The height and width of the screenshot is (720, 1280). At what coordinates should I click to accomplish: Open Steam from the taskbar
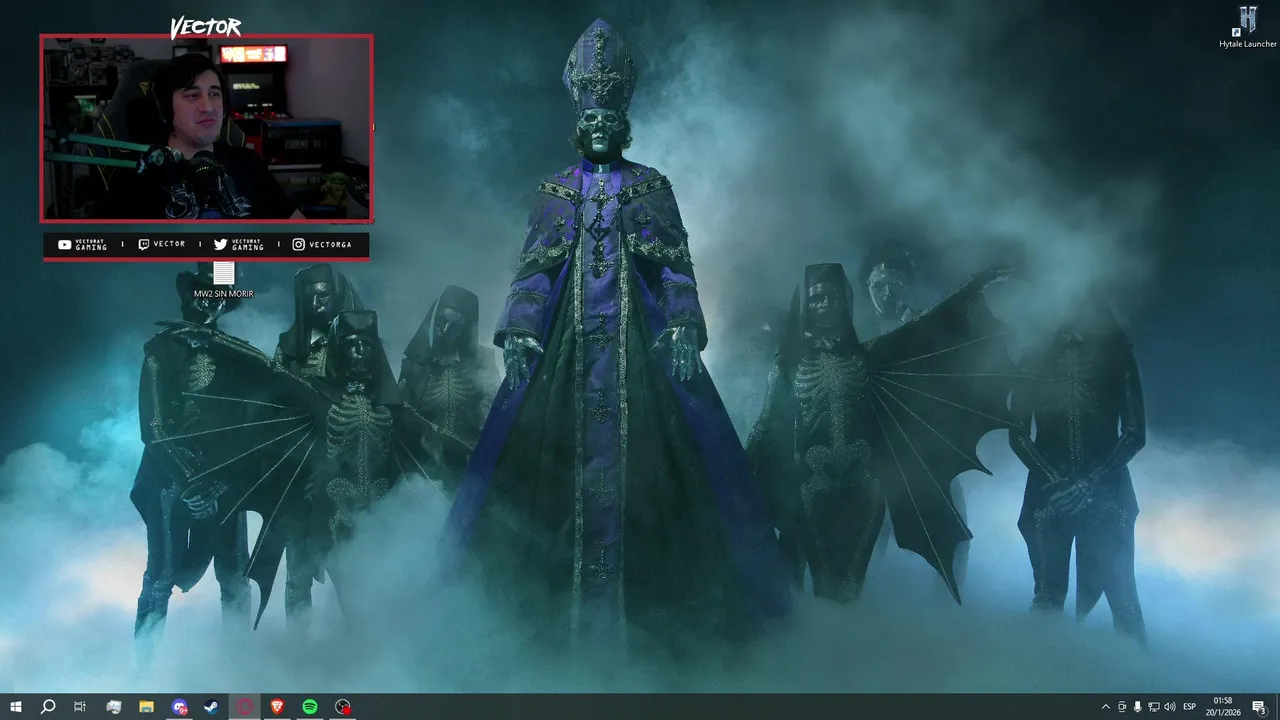point(212,707)
